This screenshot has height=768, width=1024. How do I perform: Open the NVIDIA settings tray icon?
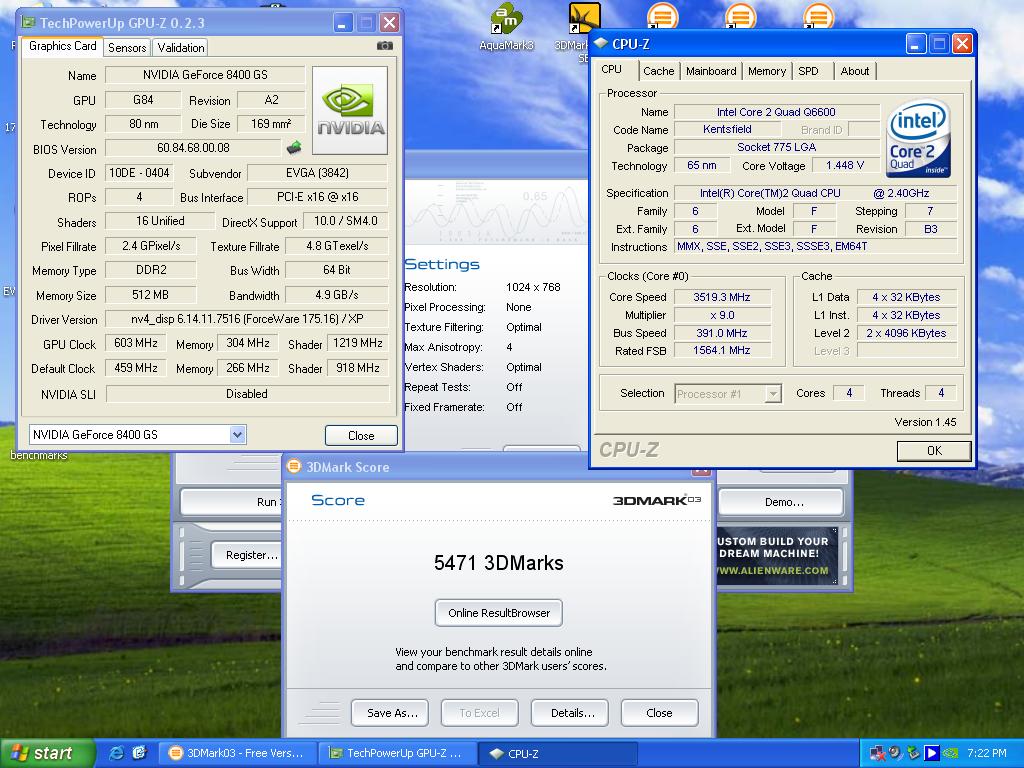click(950, 753)
